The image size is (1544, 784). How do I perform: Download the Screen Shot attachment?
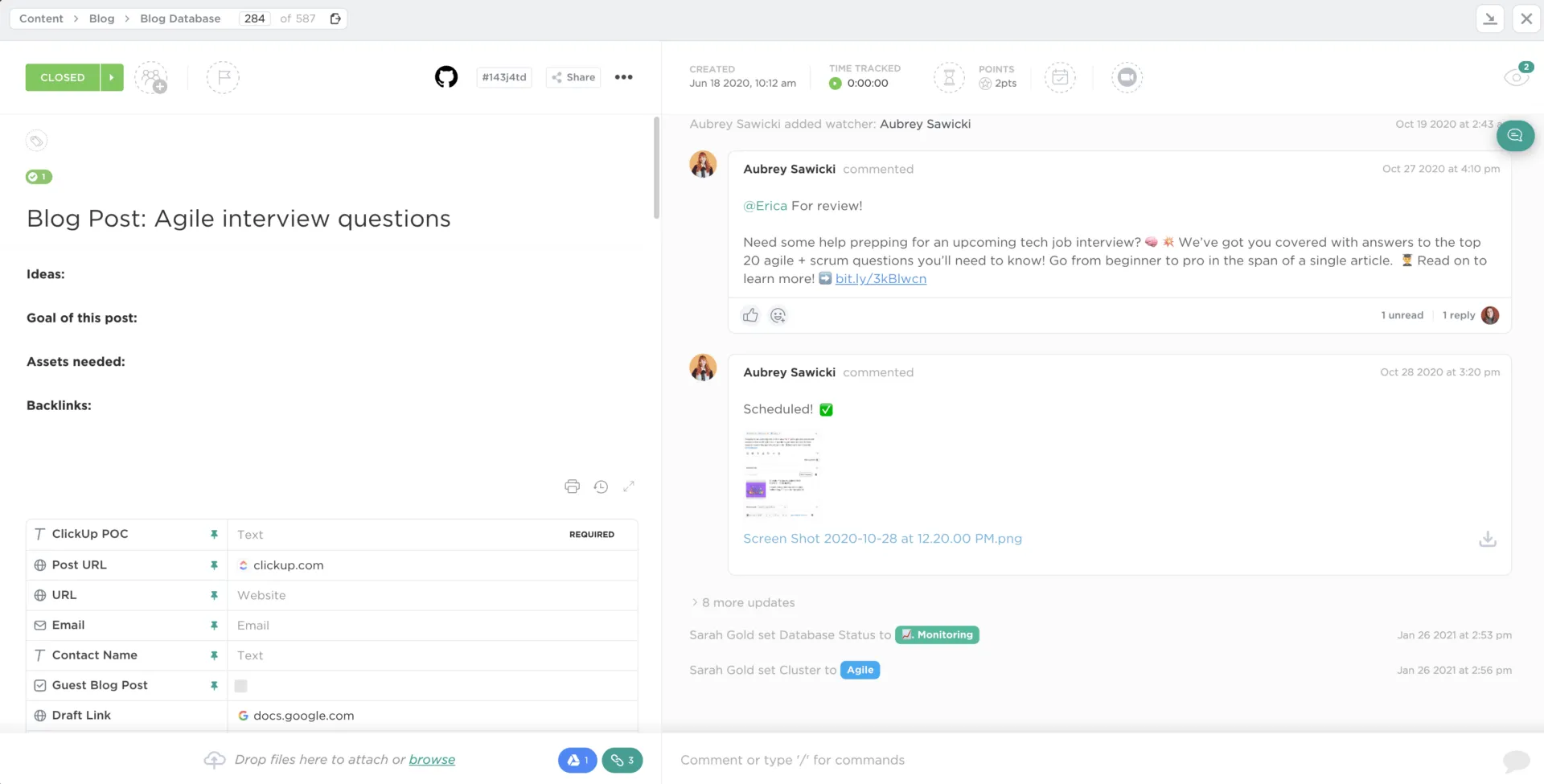[x=1488, y=539]
